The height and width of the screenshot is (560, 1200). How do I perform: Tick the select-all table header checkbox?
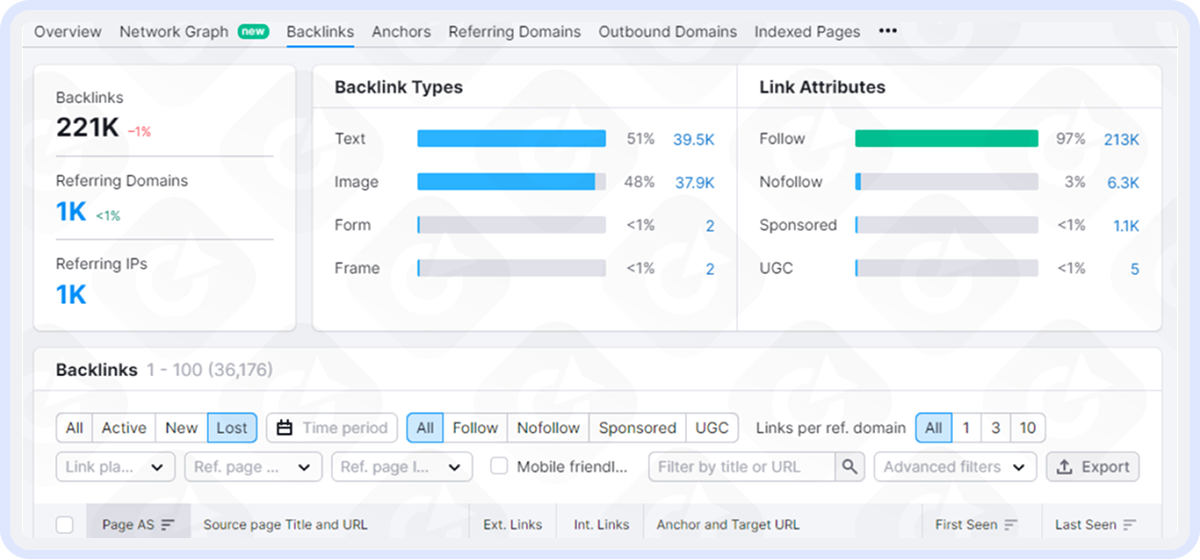[x=65, y=525]
